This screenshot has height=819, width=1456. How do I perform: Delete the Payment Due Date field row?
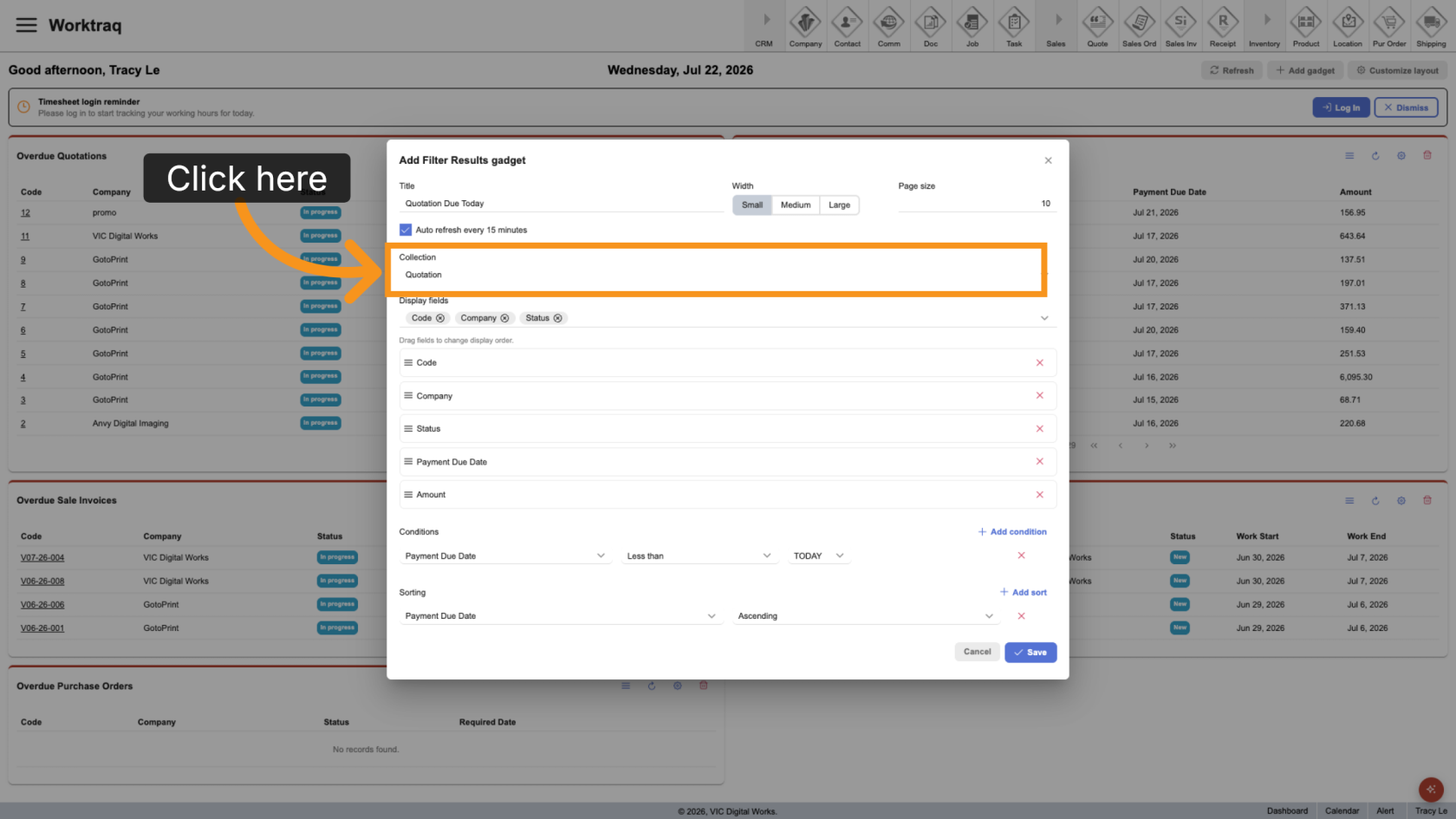click(x=1039, y=461)
